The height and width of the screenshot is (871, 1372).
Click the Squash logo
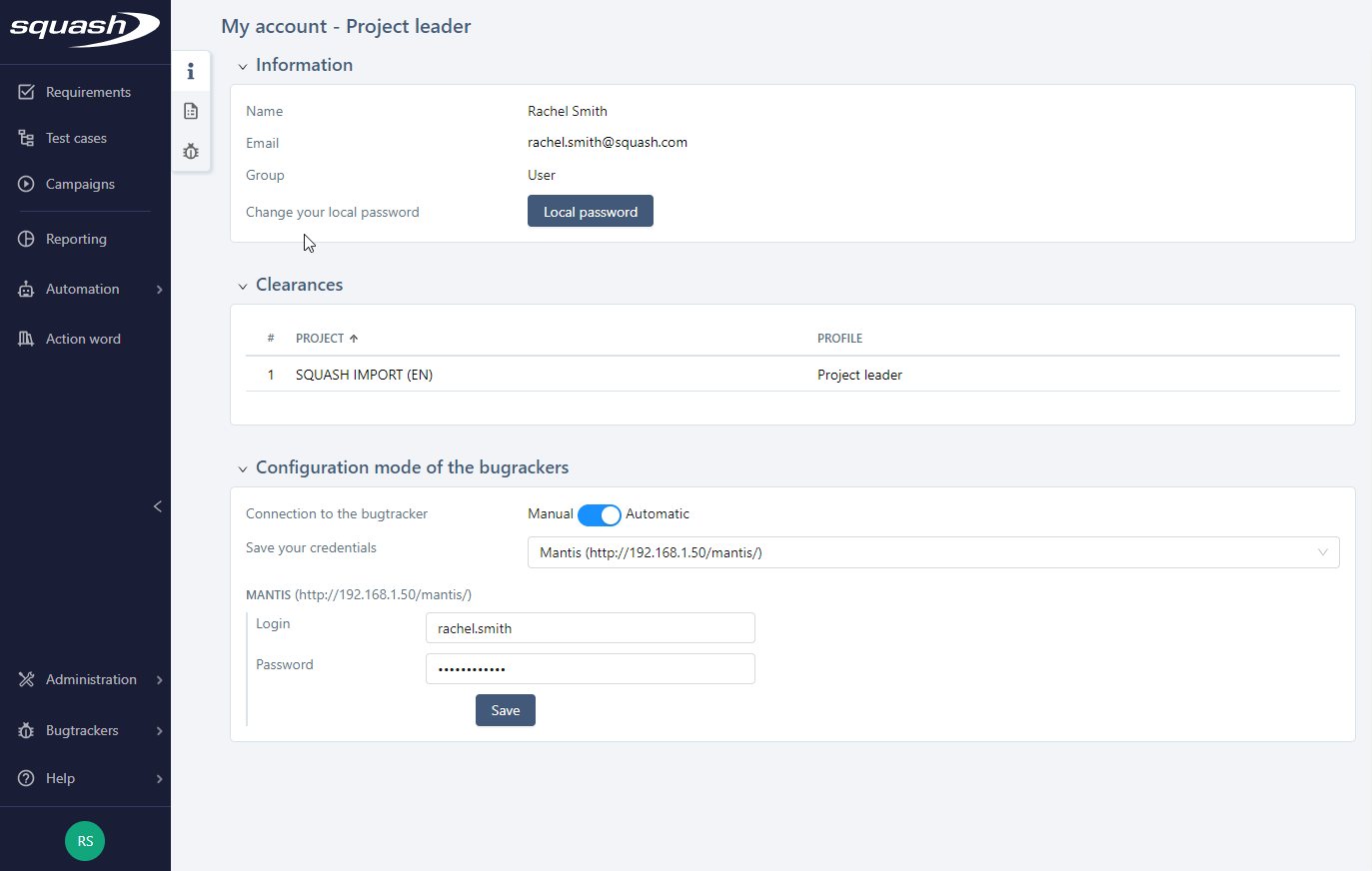tap(84, 28)
